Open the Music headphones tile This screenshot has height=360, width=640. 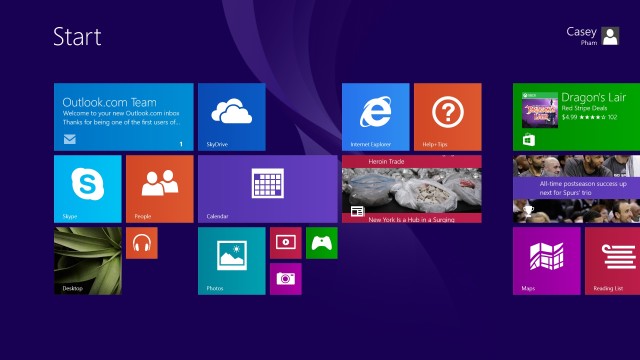(x=142, y=243)
